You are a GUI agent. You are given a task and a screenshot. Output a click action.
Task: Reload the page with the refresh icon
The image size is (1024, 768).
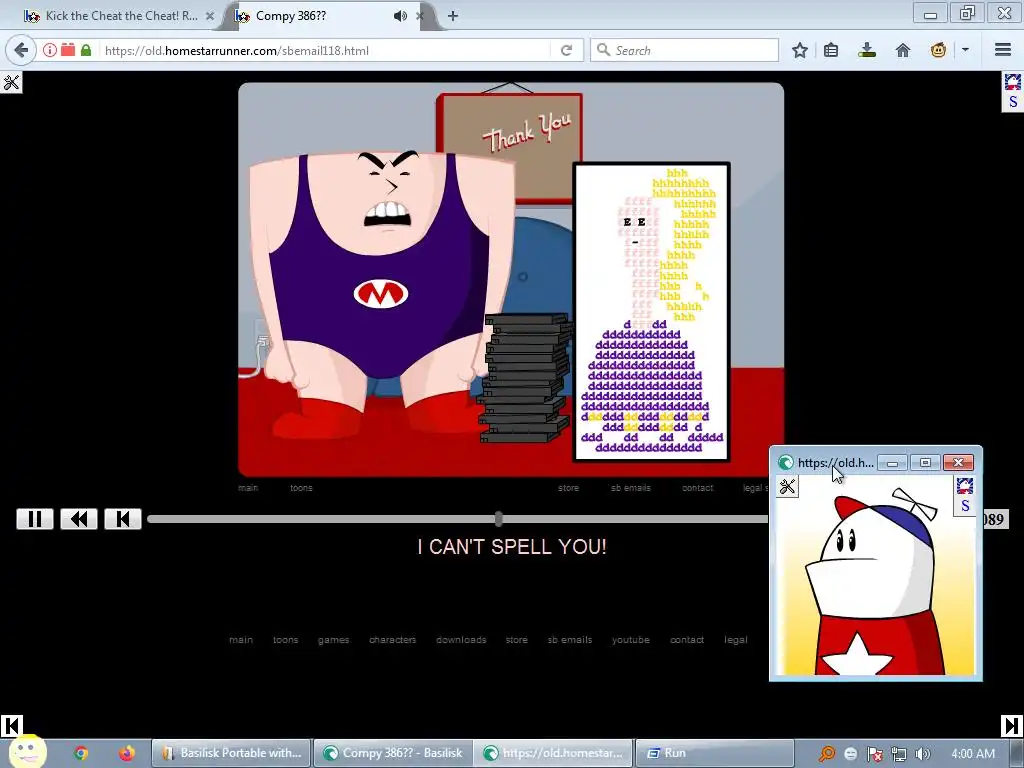tap(566, 50)
